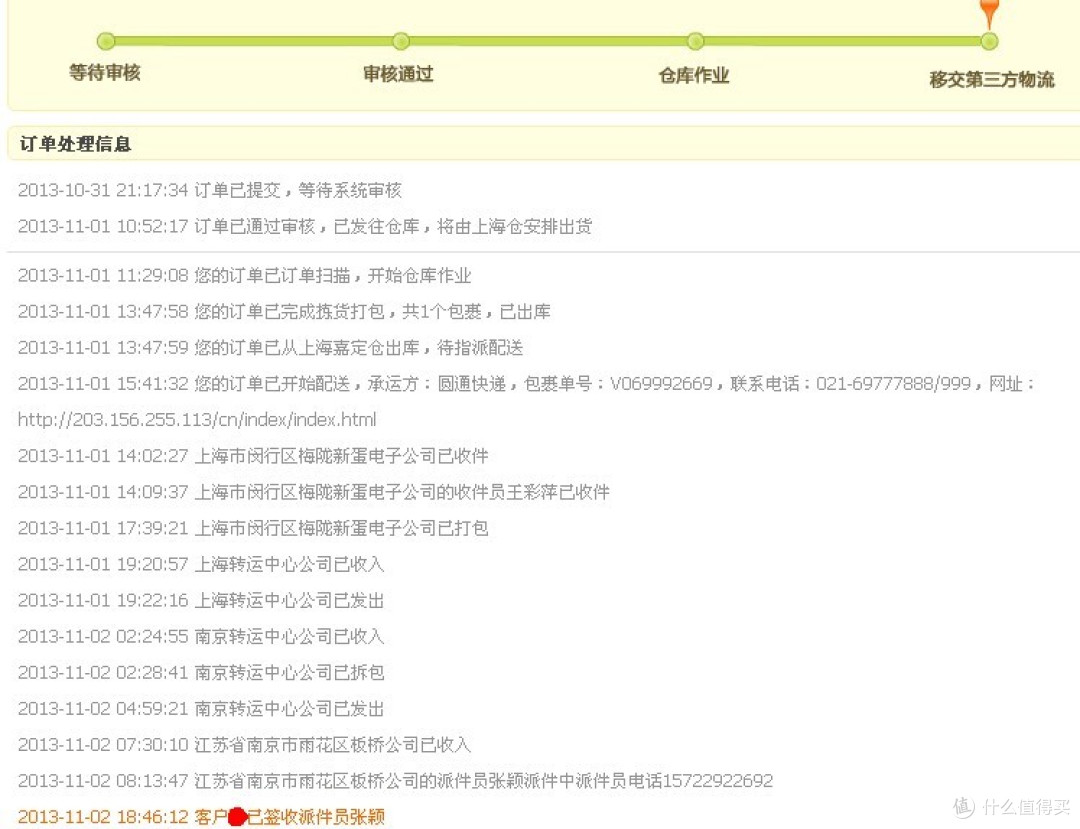Screen dimensions: 1080x829
Task: Click the 13:47:59 上海嘉定仓出库 log entry
Action: tap(271, 348)
